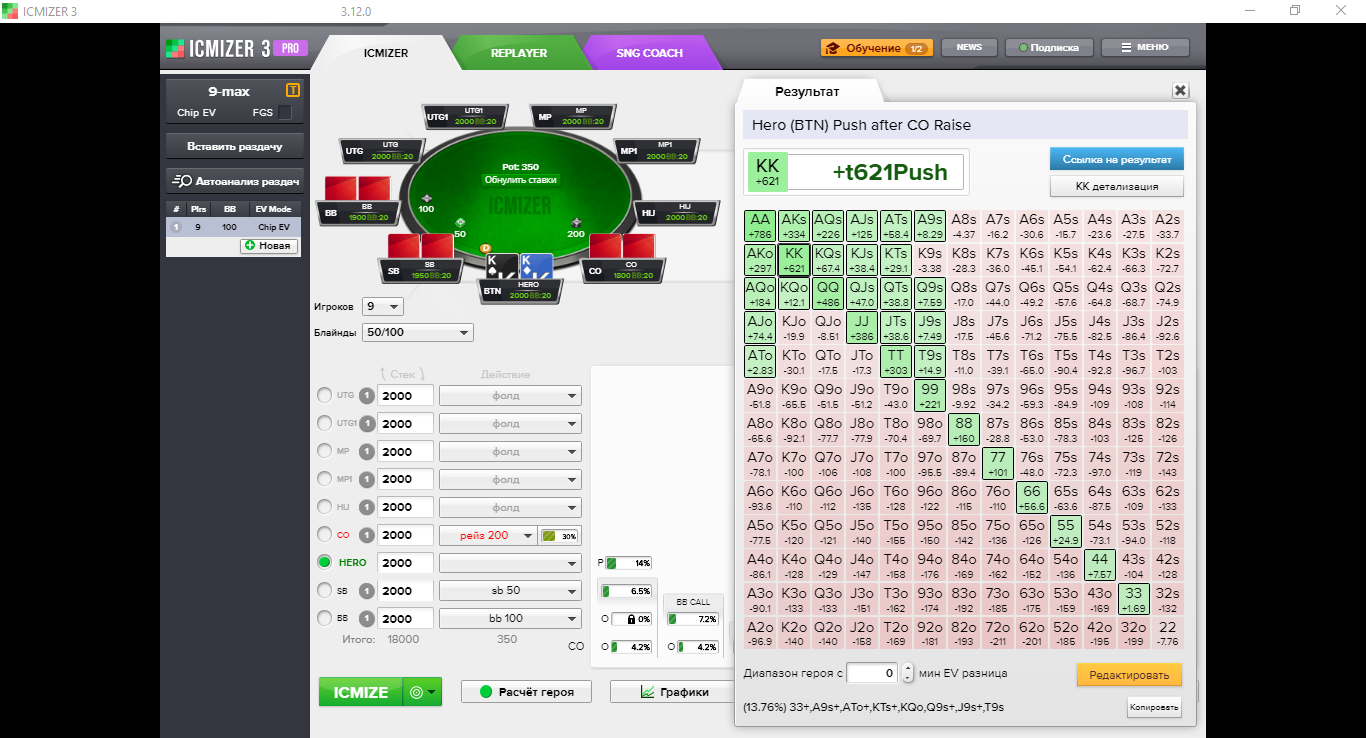Click the HERO stack input field
The image size is (1366, 738).
point(406,562)
